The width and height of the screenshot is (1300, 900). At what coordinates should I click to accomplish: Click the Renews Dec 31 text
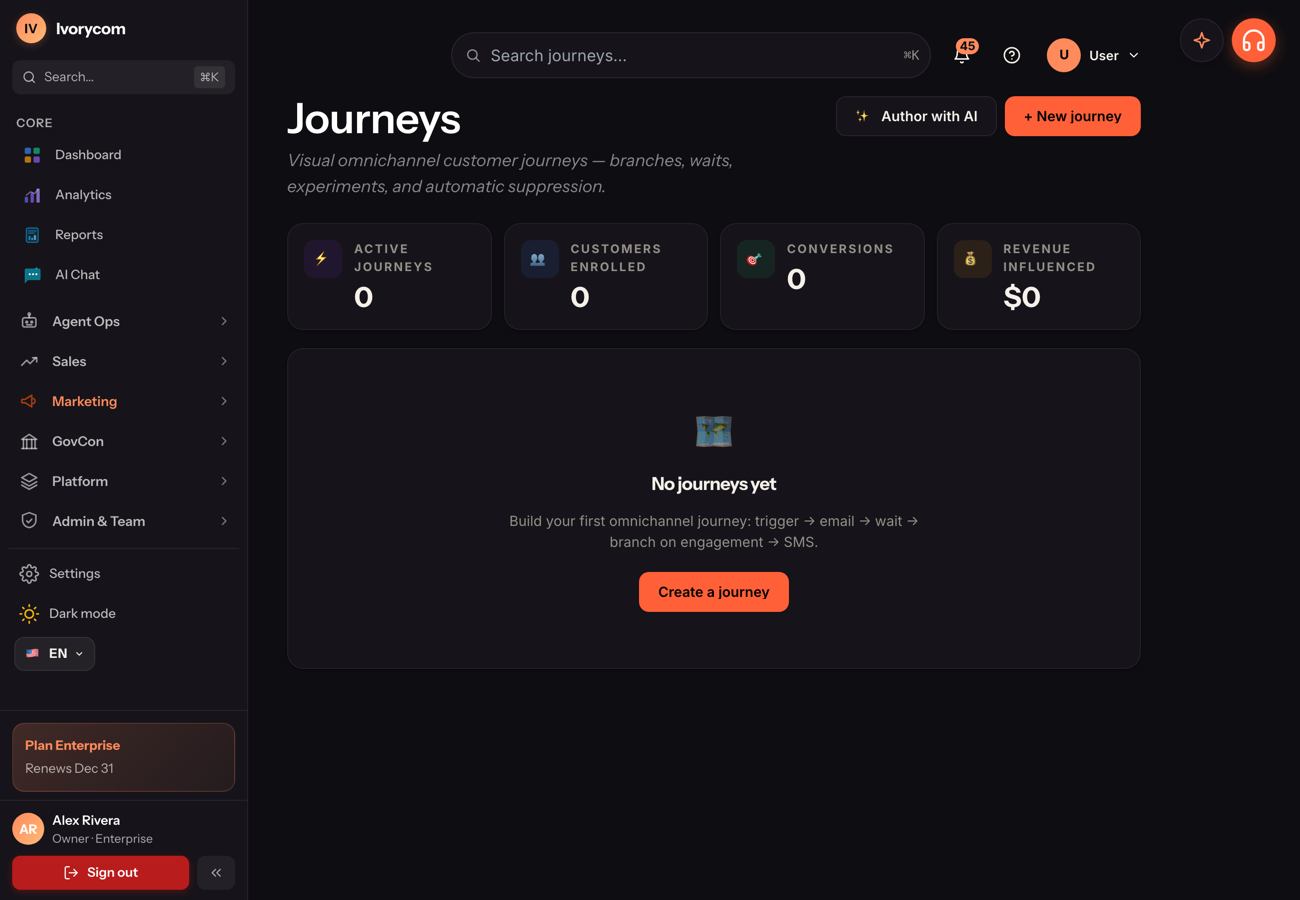tap(69, 769)
